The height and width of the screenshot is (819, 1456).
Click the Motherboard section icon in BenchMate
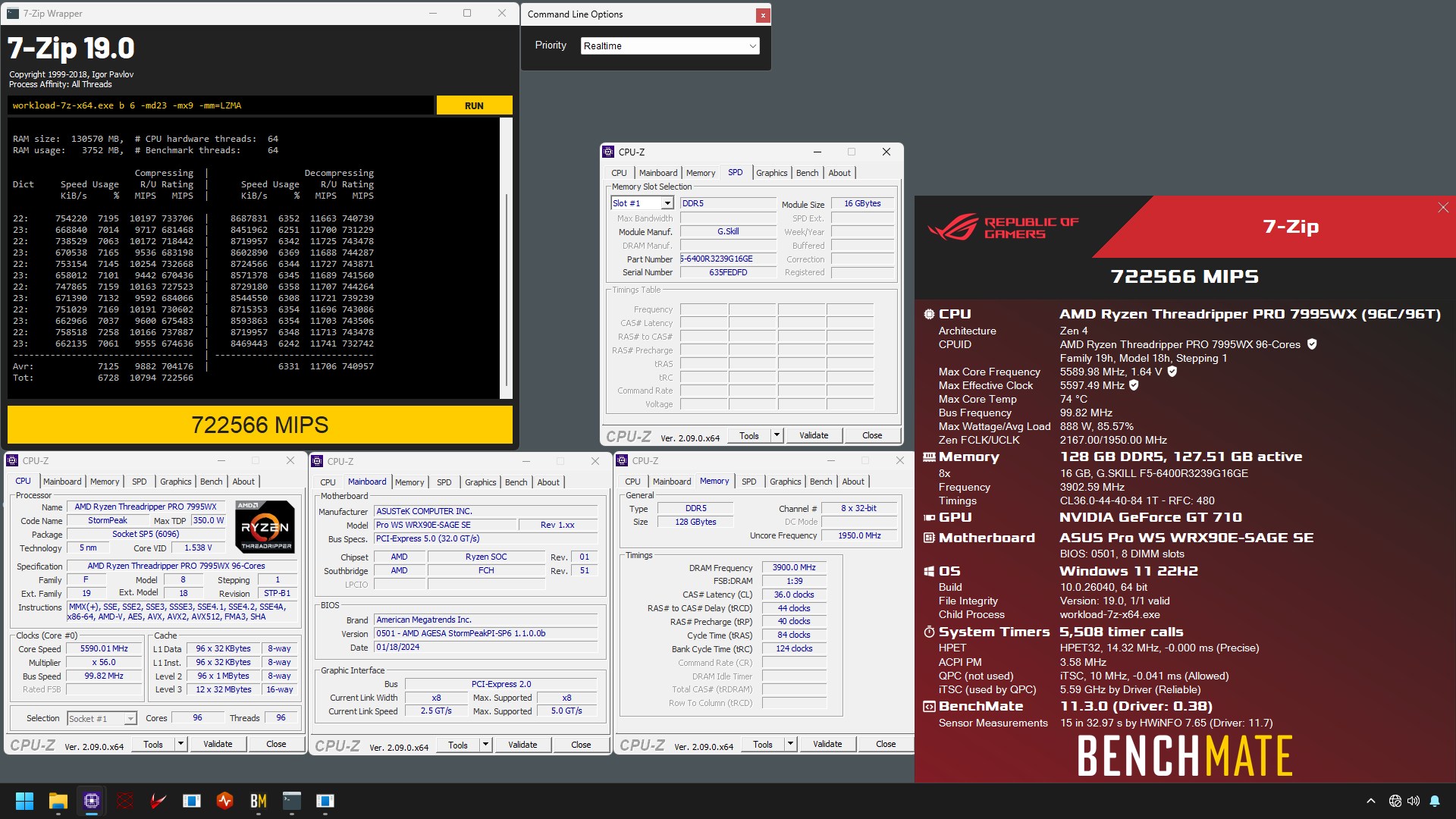(x=929, y=538)
